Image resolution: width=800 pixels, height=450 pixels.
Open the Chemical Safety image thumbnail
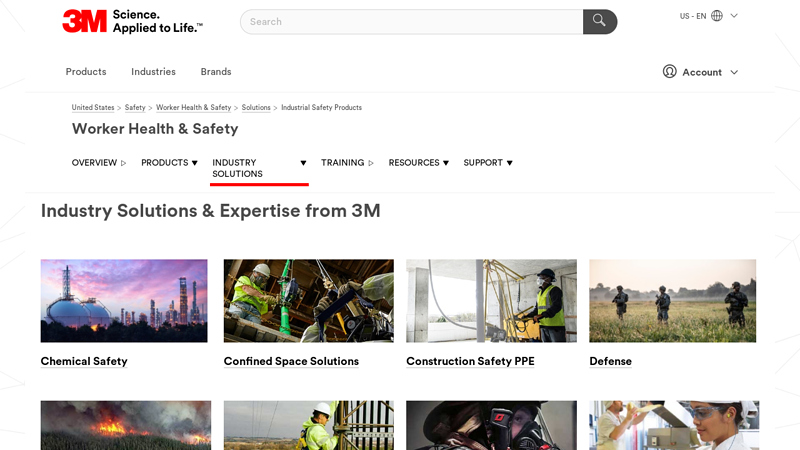pos(124,301)
